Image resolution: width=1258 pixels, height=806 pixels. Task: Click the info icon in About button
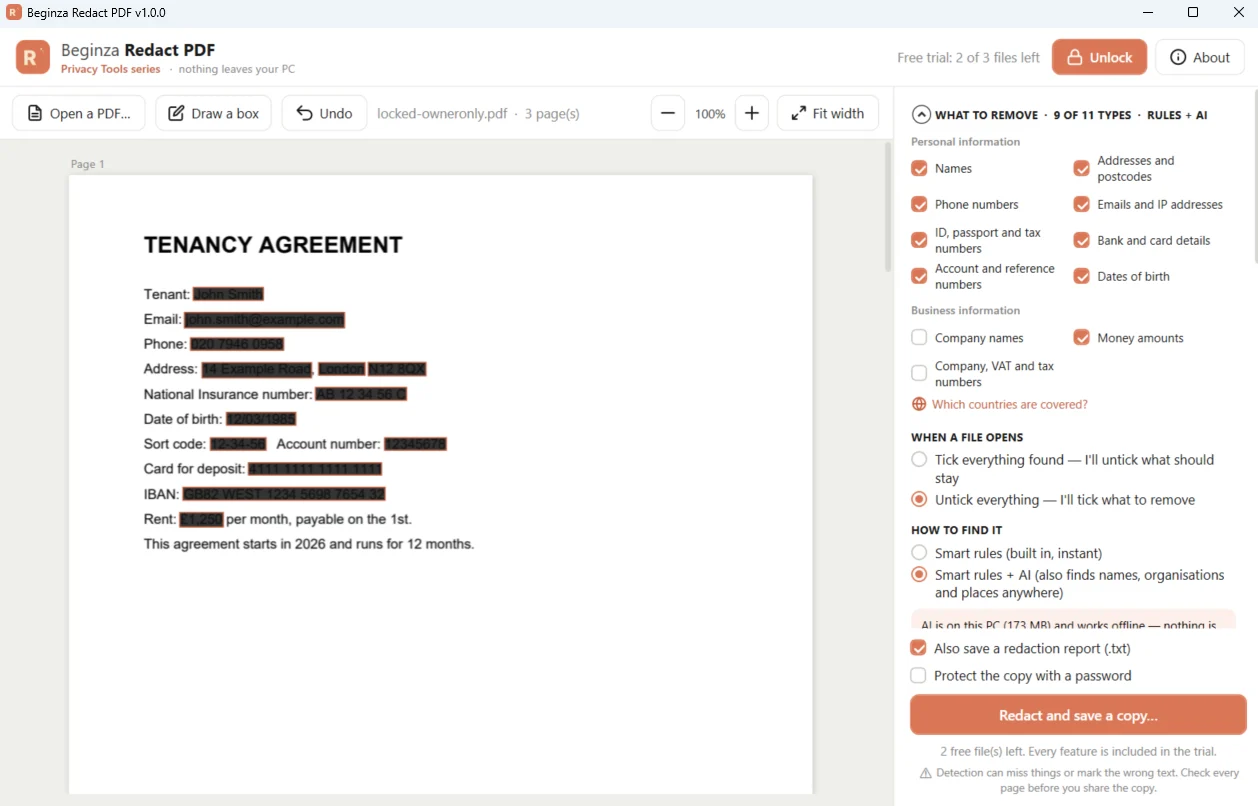1178,57
